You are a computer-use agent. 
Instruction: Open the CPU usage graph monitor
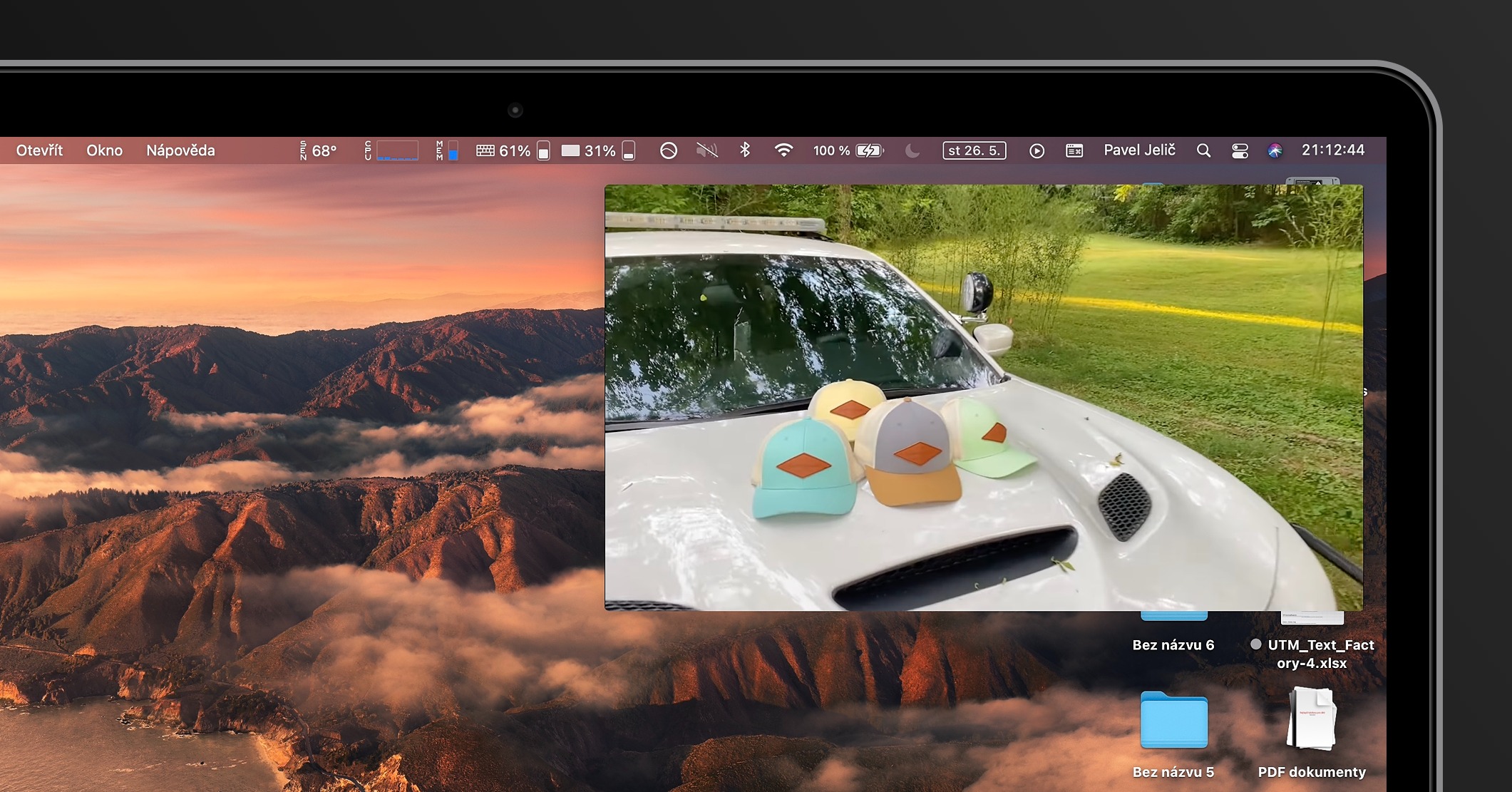coord(391,150)
